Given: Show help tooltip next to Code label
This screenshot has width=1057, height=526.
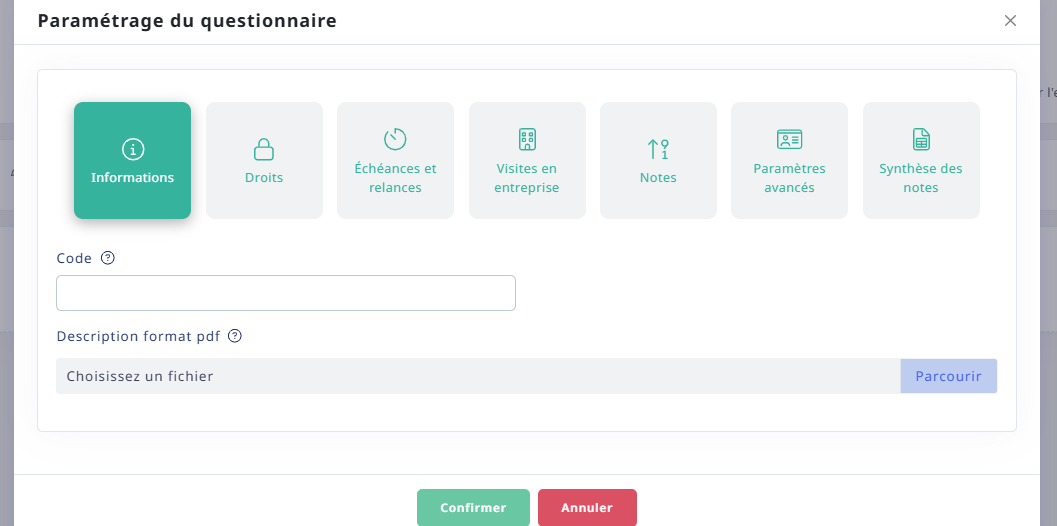Looking at the screenshot, I should (108, 258).
